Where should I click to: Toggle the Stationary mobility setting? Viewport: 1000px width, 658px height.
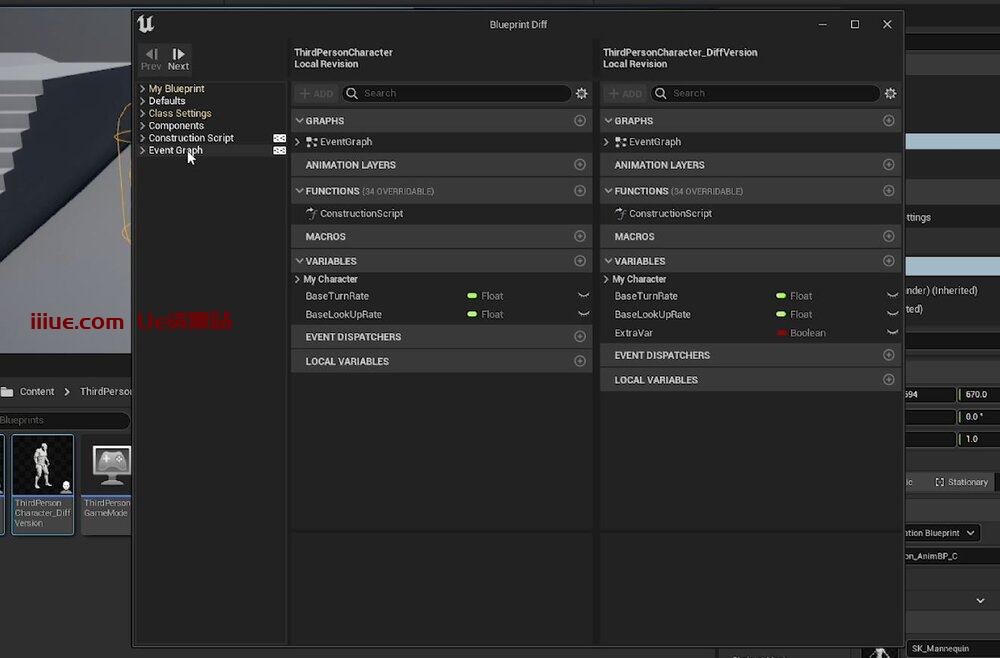961,481
